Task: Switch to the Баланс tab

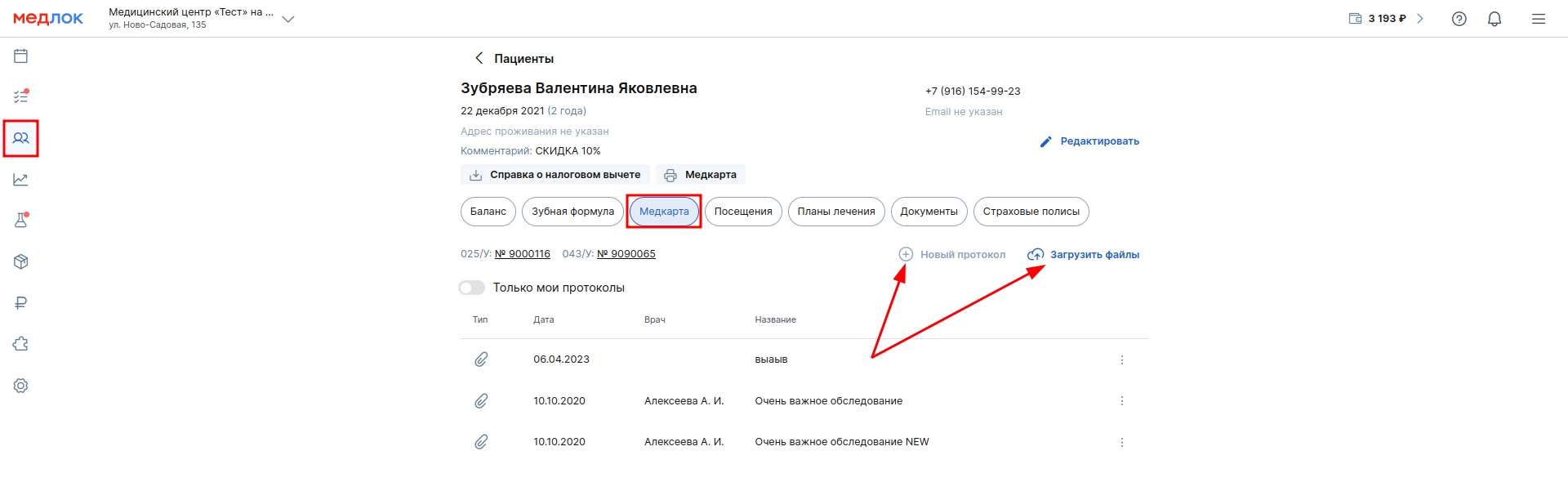Action: click(488, 212)
